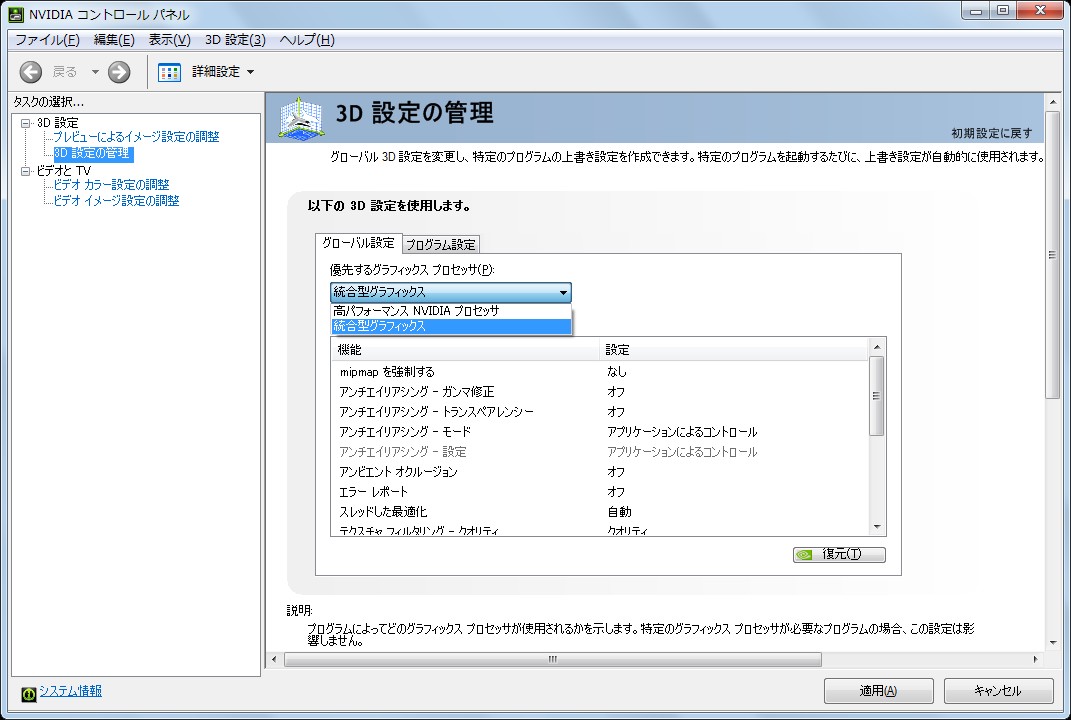Maximize the NVIDIA コントロール パネル window
Viewport: 1071px width, 720px height.
pyautogui.click(x=1003, y=11)
